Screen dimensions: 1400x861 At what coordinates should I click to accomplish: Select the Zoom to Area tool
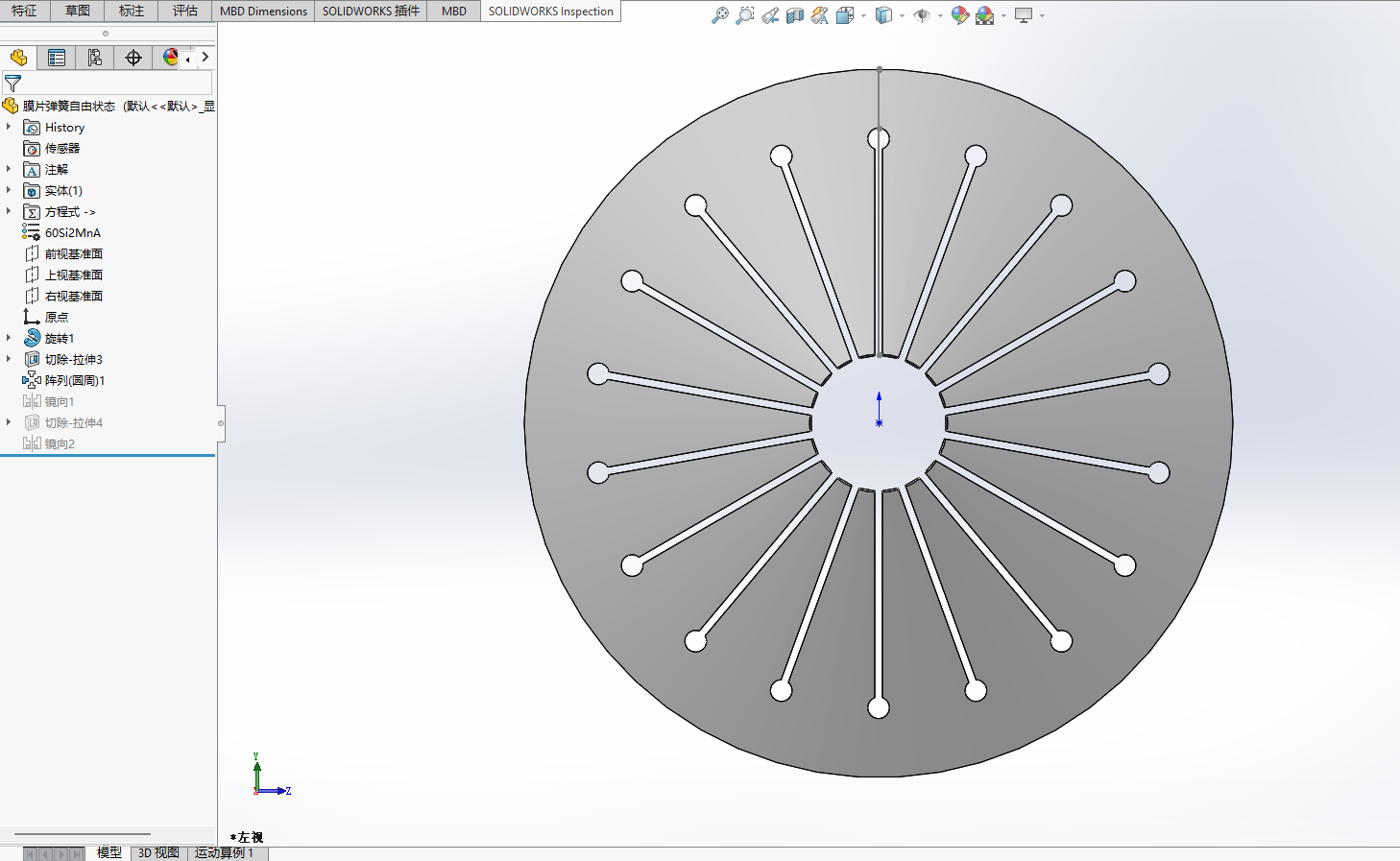(x=744, y=15)
